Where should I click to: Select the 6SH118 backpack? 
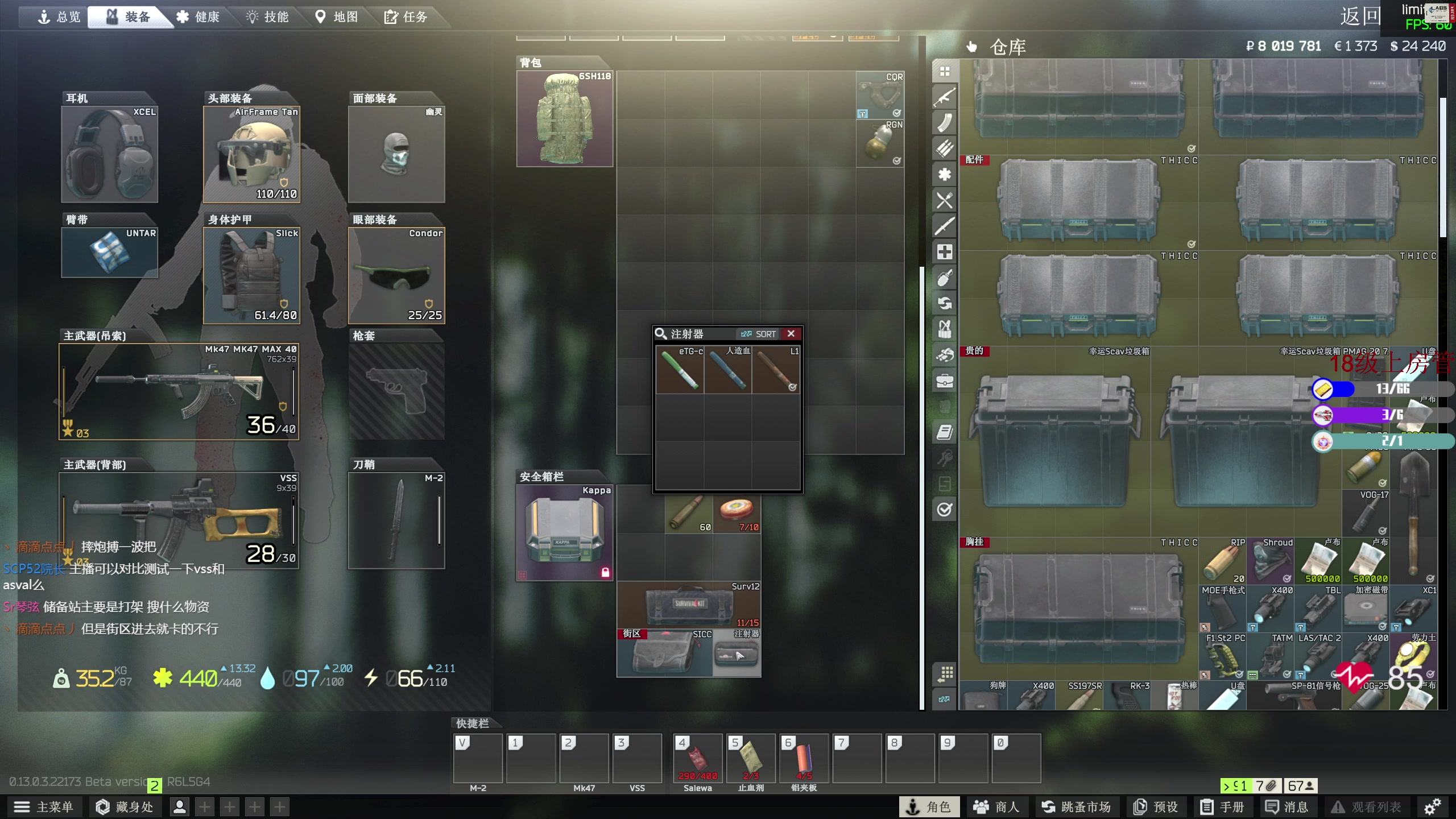tap(565, 118)
